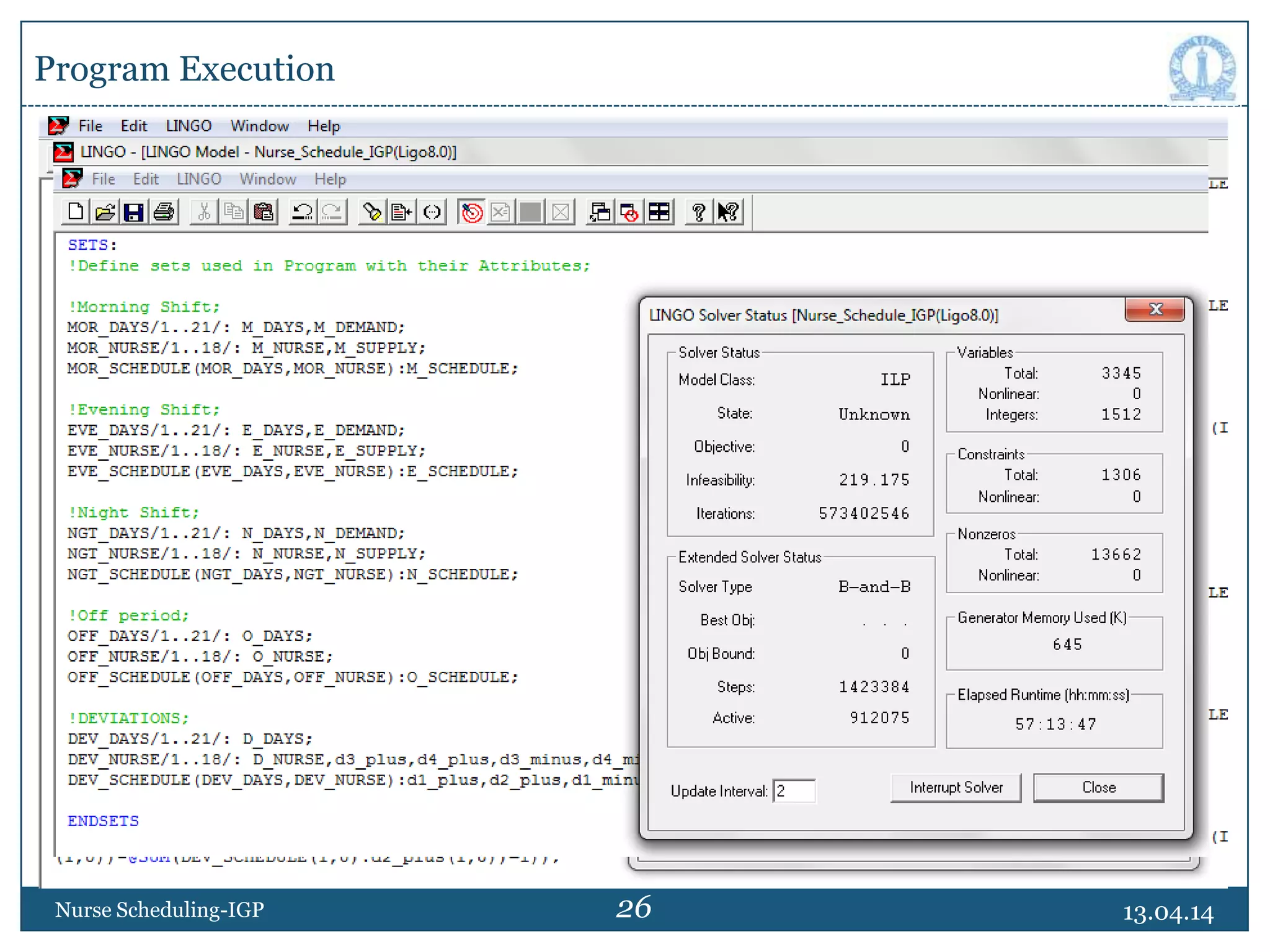This screenshot has width=1270, height=952.
Task: Click the Open file folder icon
Action: click(x=105, y=212)
